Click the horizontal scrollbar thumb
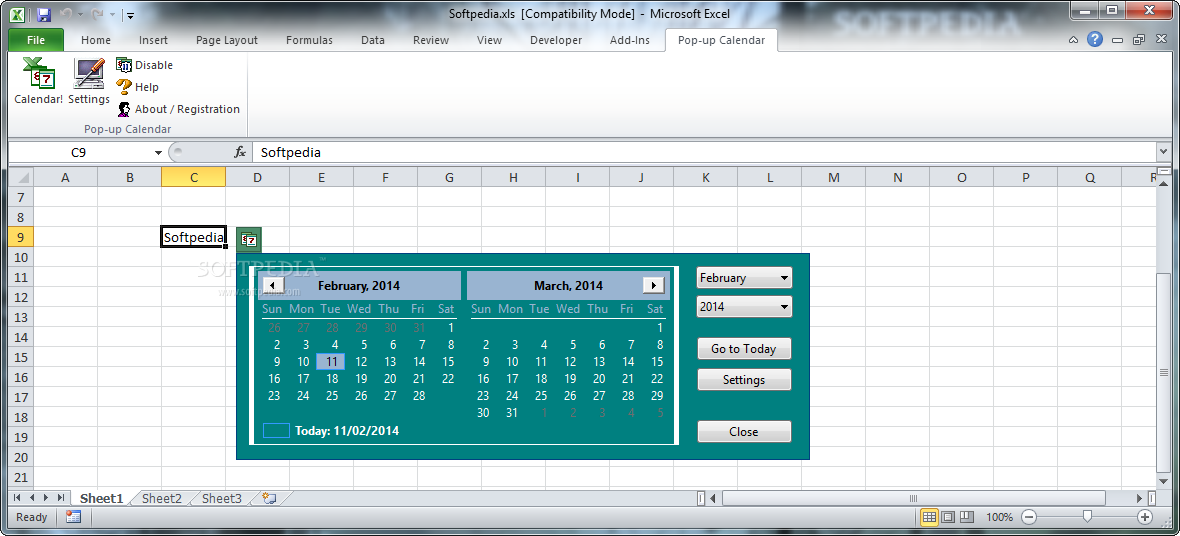 click(x=913, y=498)
